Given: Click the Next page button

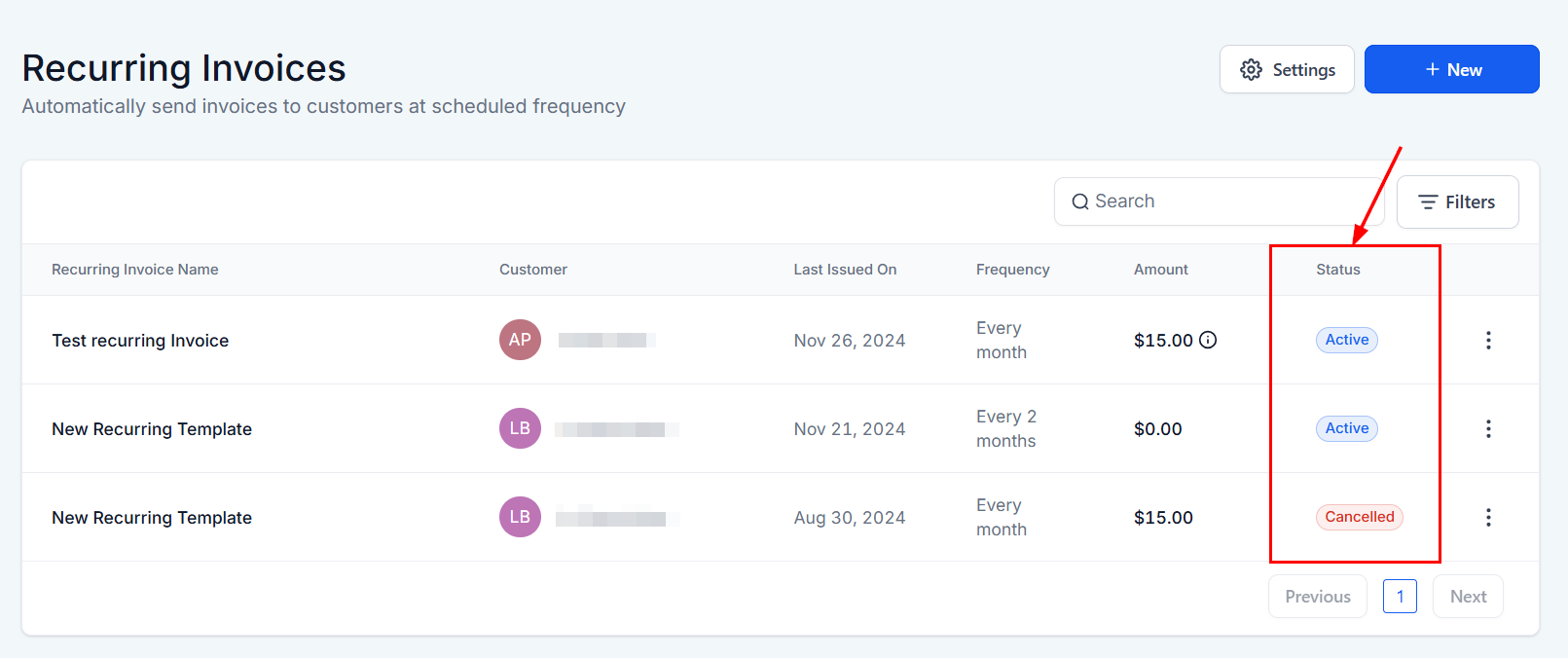Looking at the screenshot, I should [x=1467, y=597].
